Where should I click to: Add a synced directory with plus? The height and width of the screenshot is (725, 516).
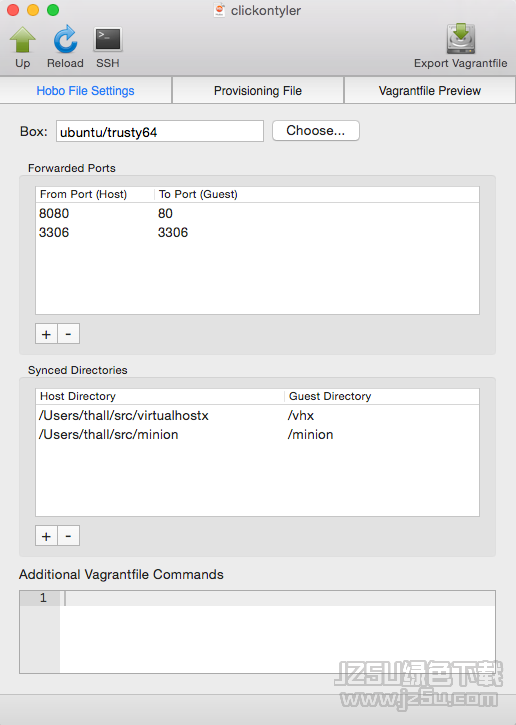[46, 536]
